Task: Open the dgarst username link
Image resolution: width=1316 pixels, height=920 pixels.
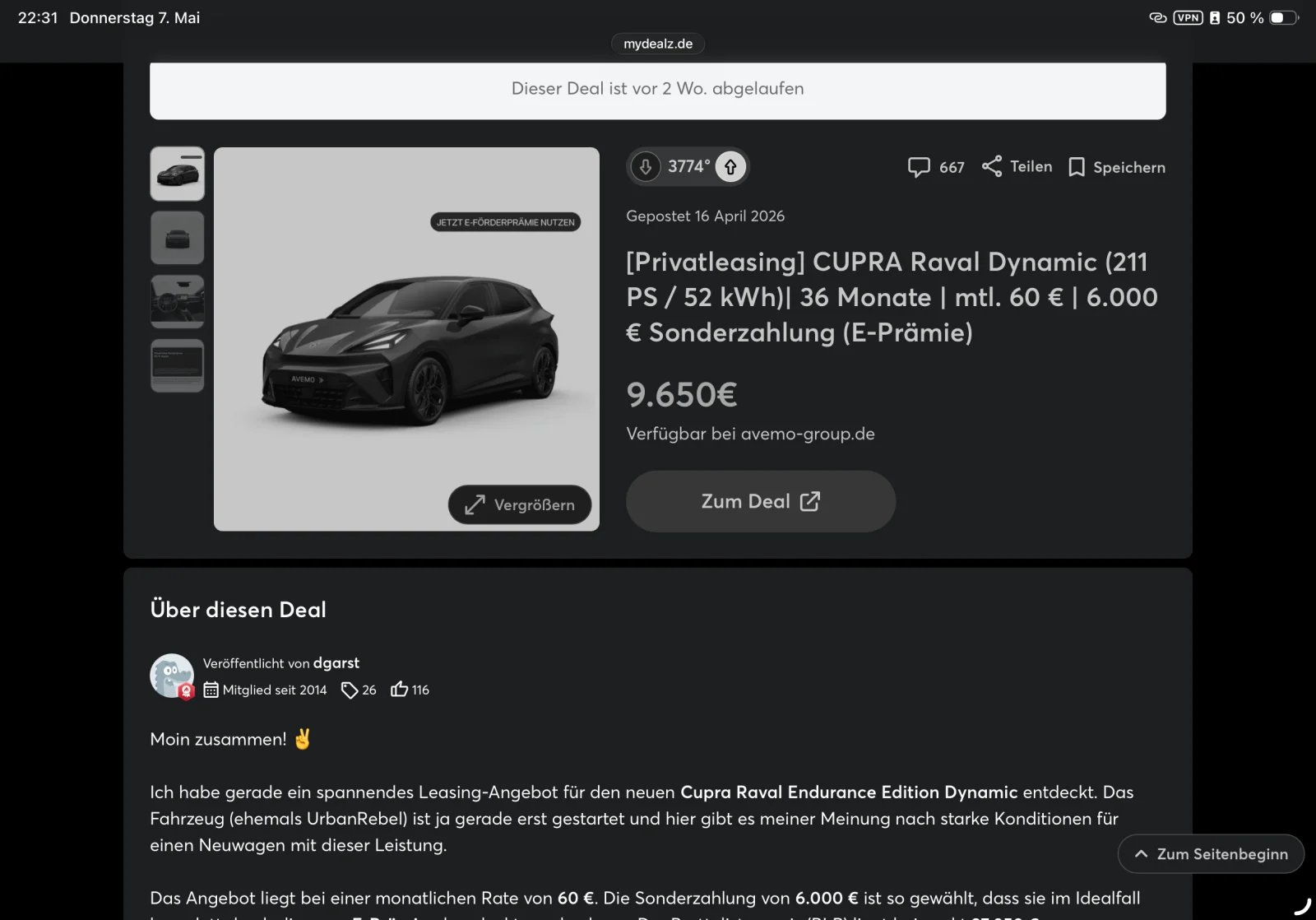Action: tap(336, 663)
